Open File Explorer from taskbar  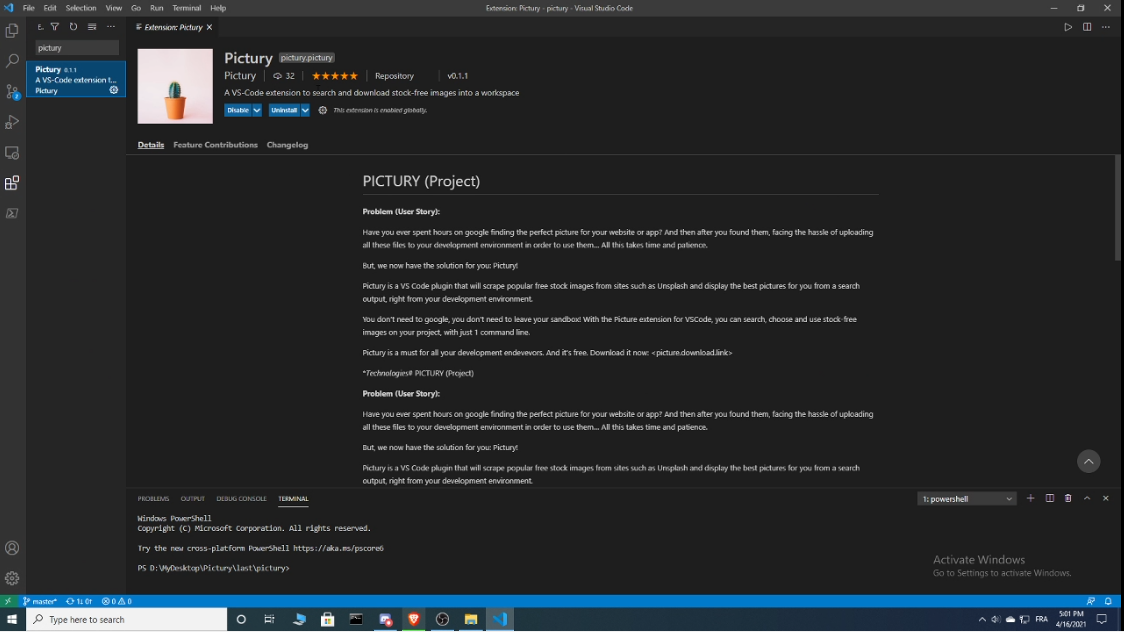pos(471,619)
